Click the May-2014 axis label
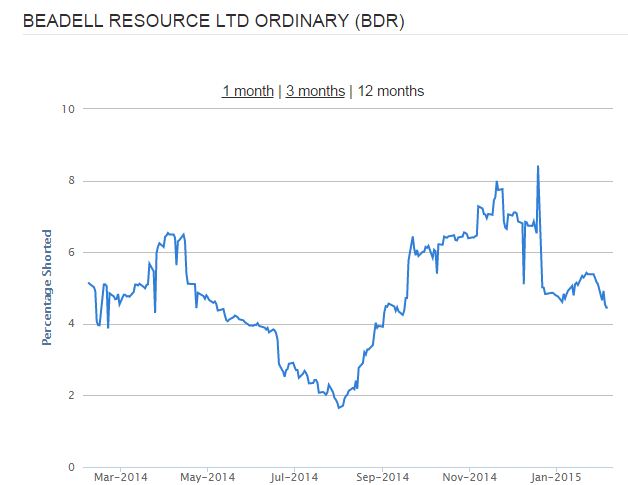628x485 pixels. (207, 477)
